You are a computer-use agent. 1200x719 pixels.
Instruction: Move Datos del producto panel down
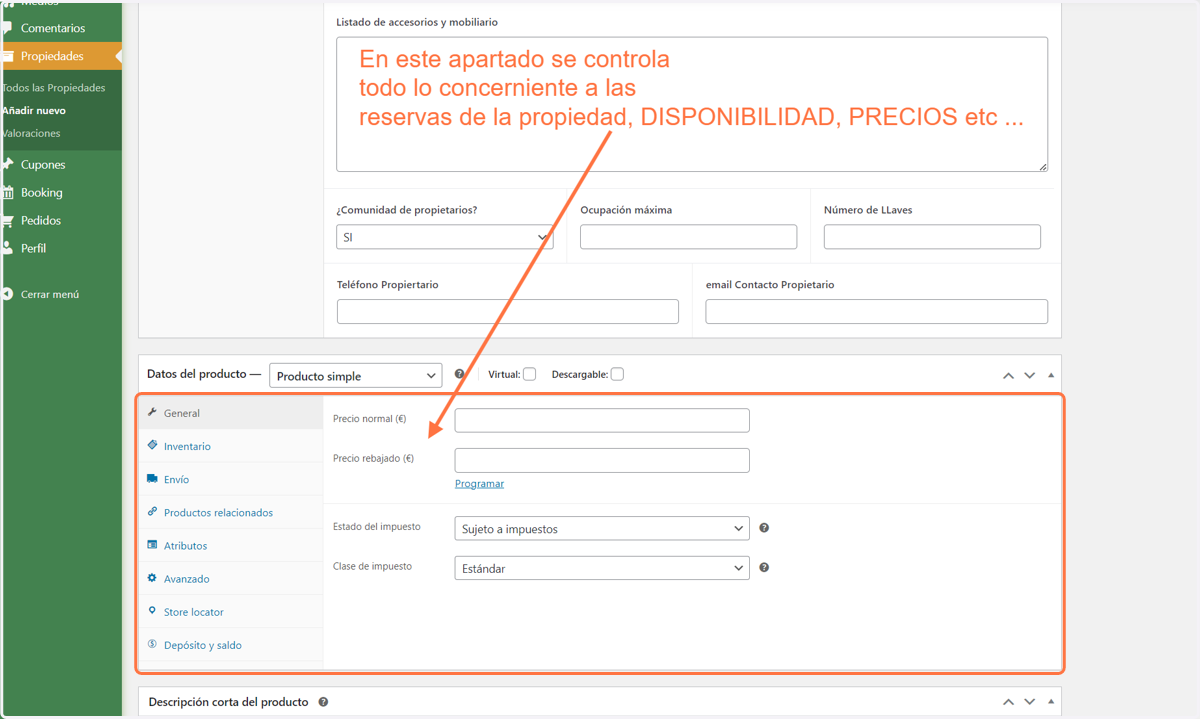pyautogui.click(x=1030, y=375)
